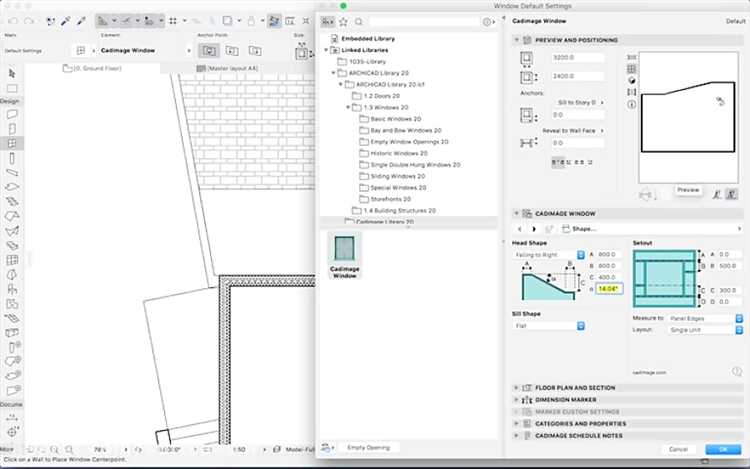Click the window width field showing 3200

[x=577, y=57]
